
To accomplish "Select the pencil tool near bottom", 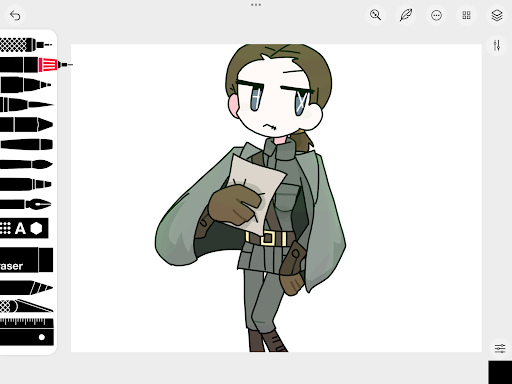I will point(26,287).
